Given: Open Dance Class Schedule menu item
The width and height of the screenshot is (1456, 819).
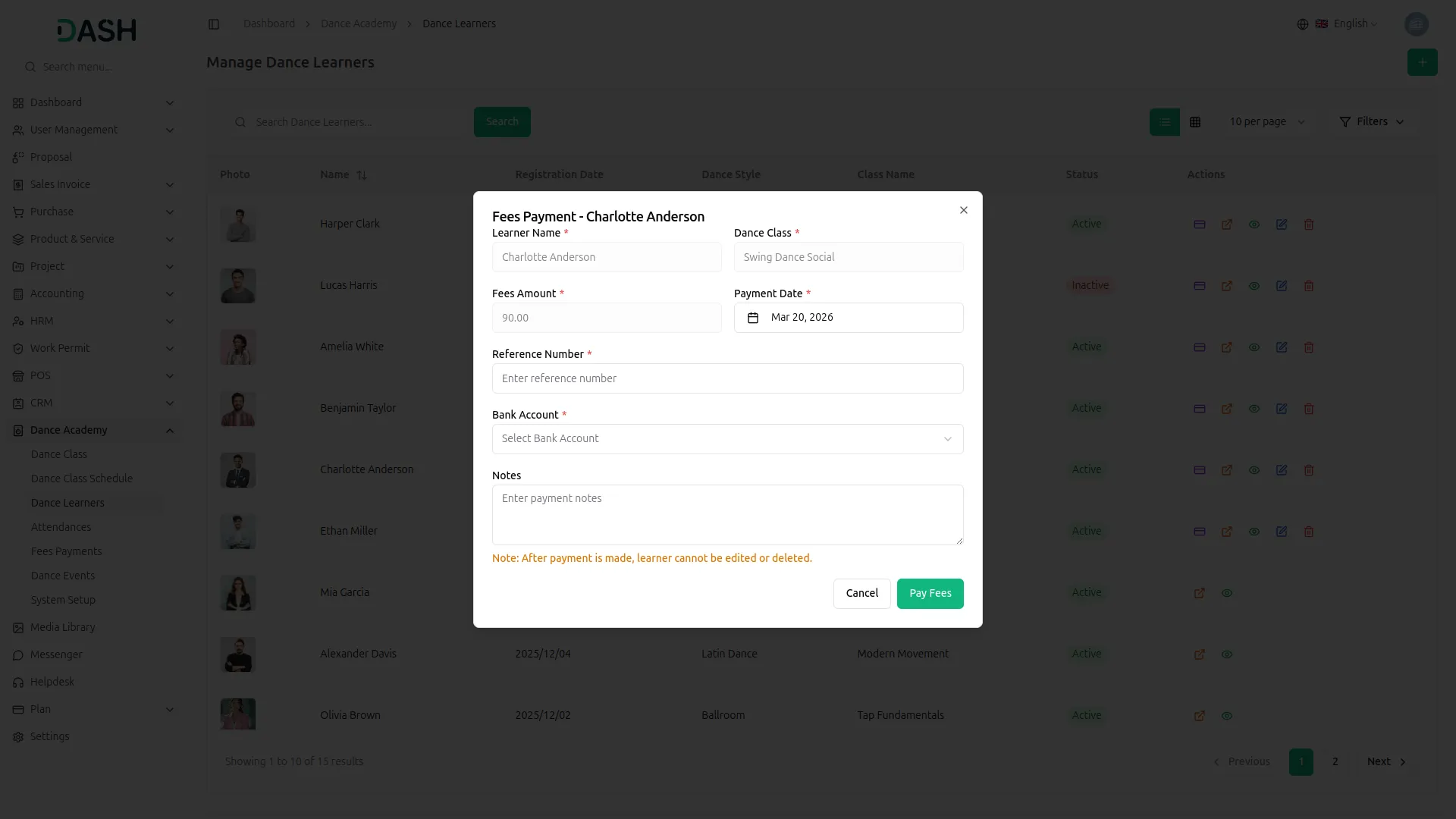Looking at the screenshot, I should click(81, 479).
